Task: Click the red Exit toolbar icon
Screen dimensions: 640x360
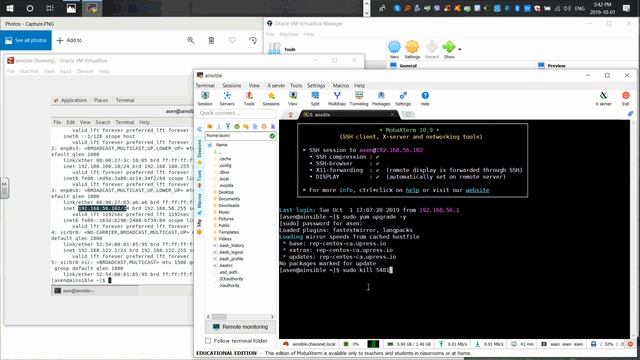Action: 625,98
